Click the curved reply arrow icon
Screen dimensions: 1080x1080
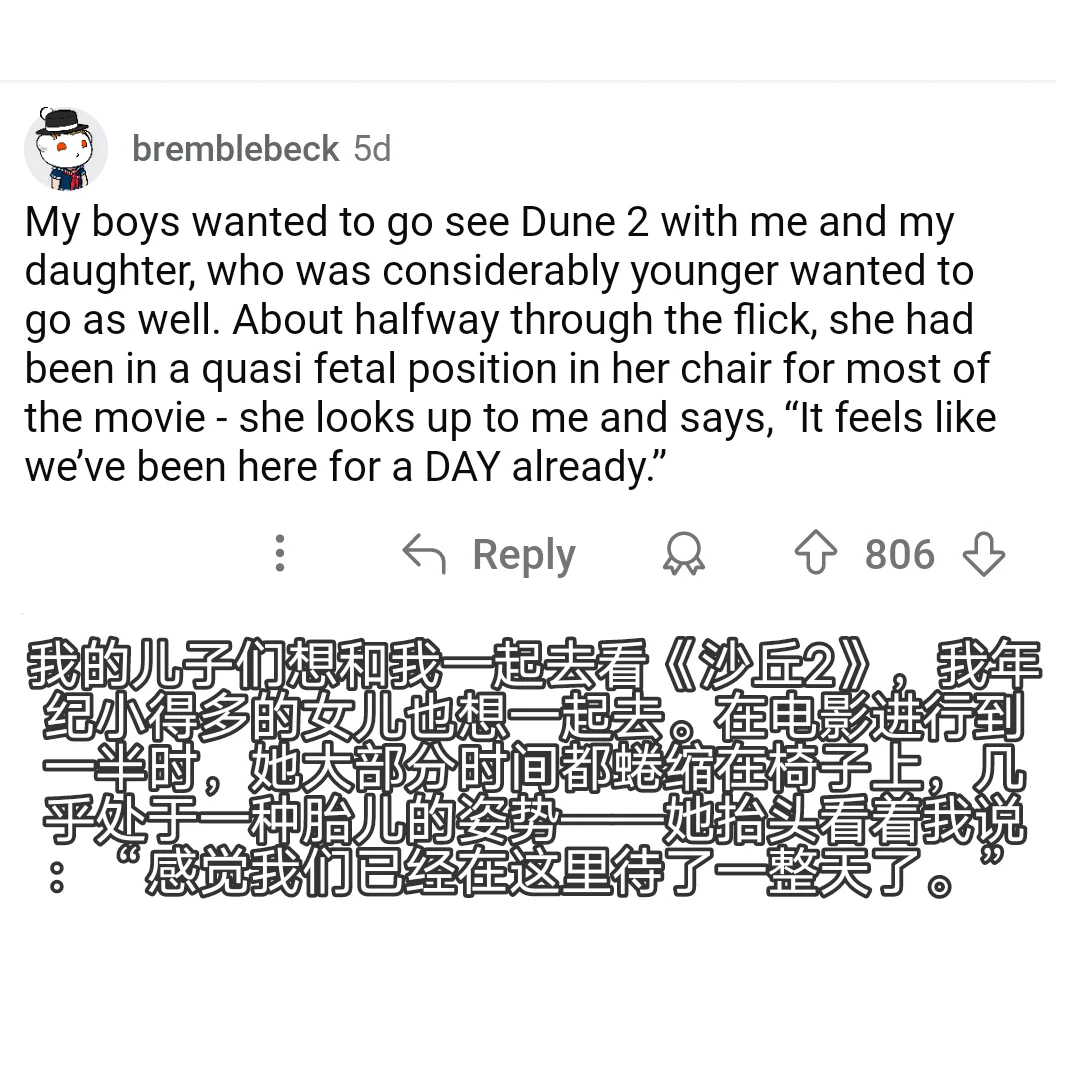424,553
